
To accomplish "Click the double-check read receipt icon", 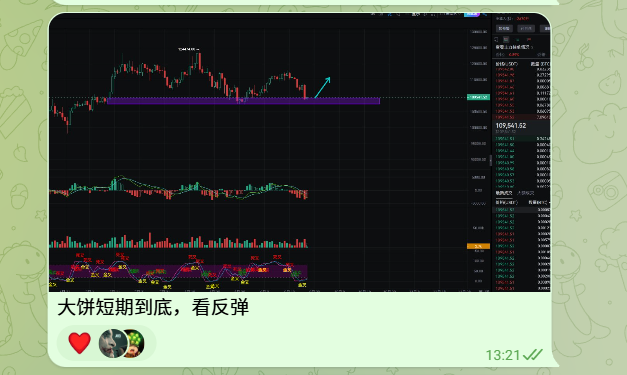I will point(533,354).
